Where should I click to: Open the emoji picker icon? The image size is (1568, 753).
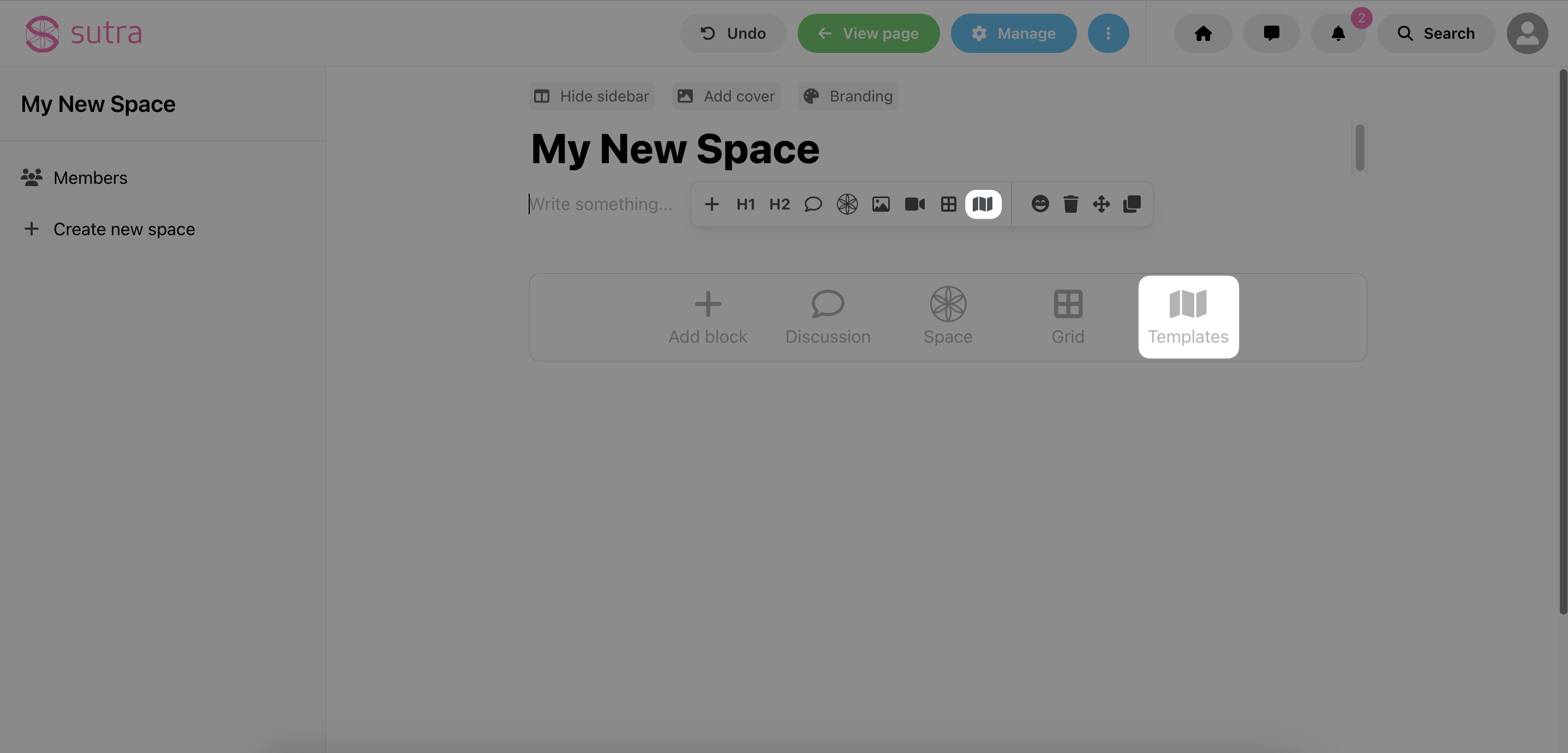(x=1040, y=204)
